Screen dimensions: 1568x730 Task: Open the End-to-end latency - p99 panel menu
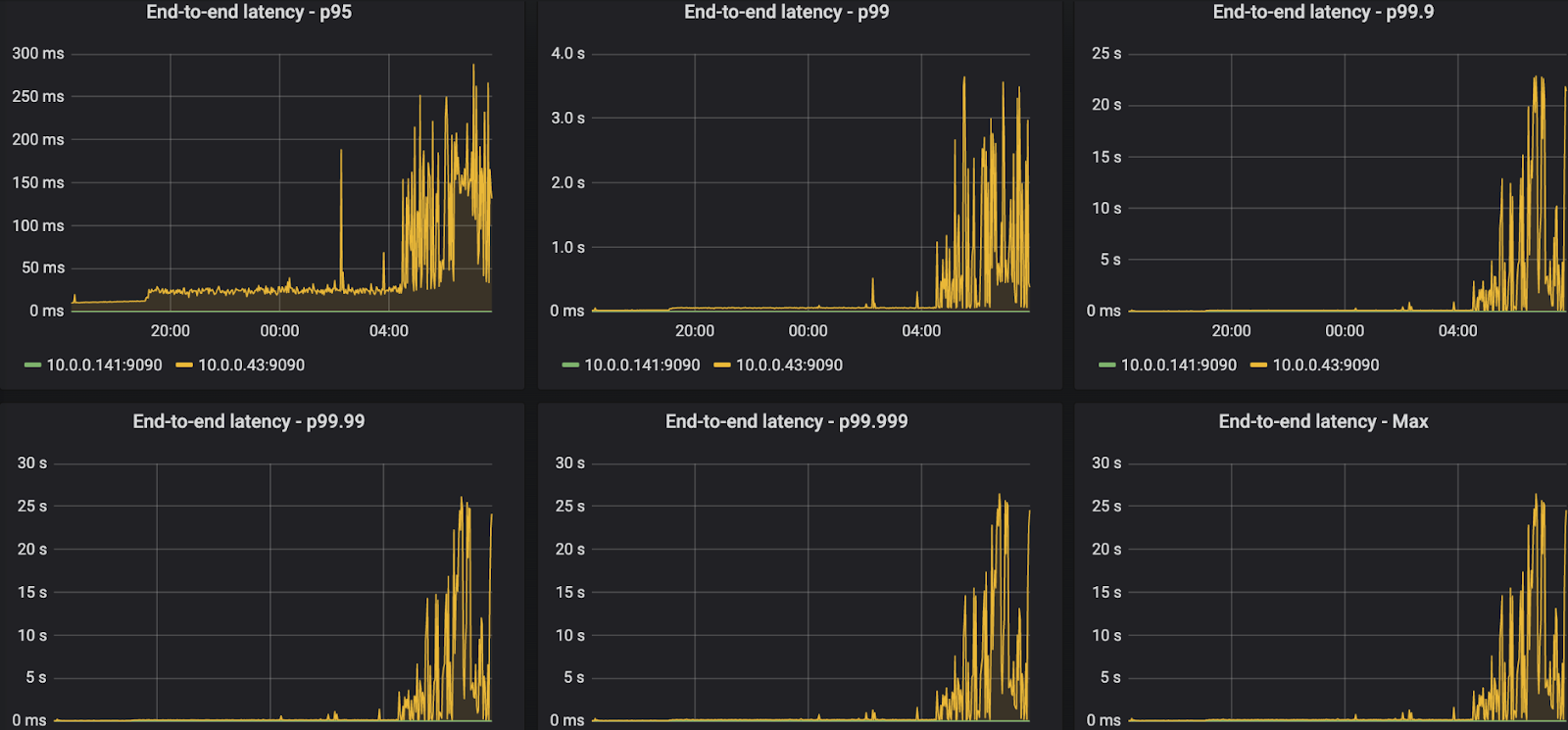786,13
